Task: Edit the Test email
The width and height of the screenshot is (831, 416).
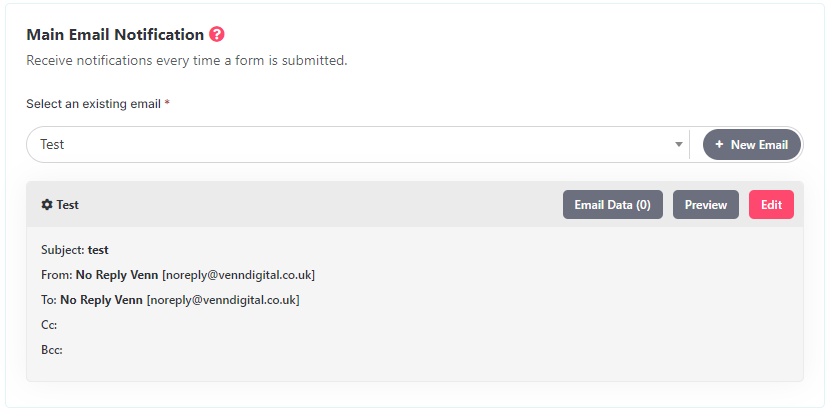Action: click(771, 205)
